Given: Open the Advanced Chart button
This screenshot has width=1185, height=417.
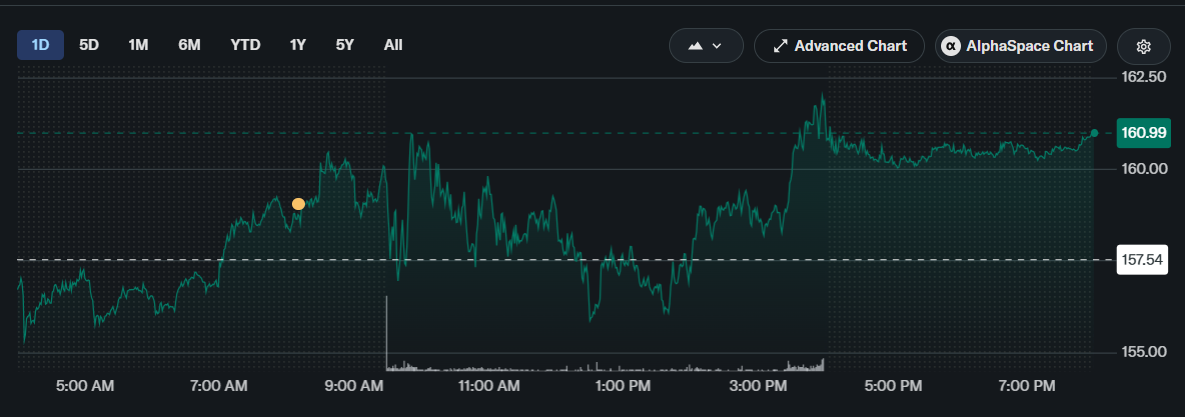Looking at the screenshot, I should pyautogui.click(x=840, y=46).
